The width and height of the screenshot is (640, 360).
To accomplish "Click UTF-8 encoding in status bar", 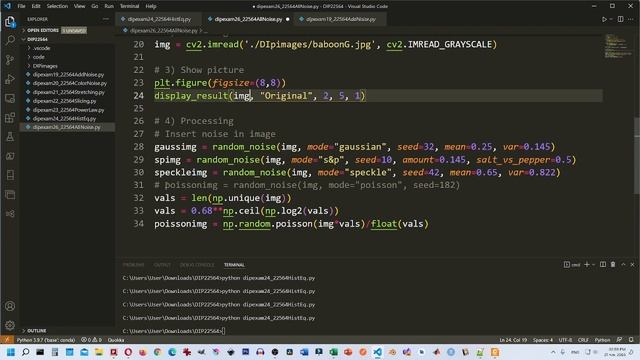I will tap(565, 340).
